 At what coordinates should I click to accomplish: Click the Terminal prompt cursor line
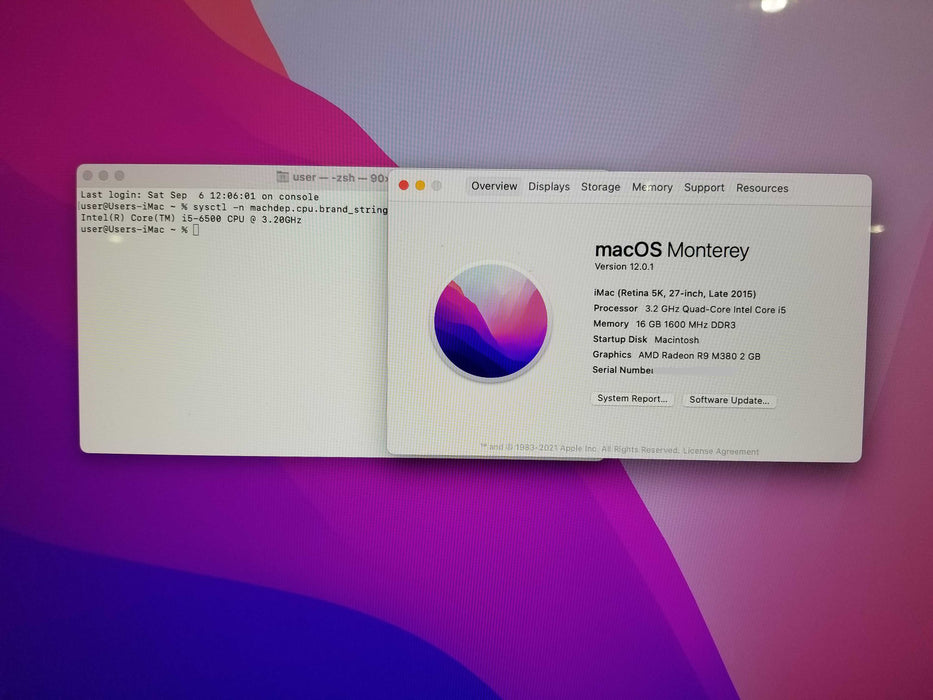[x=140, y=230]
